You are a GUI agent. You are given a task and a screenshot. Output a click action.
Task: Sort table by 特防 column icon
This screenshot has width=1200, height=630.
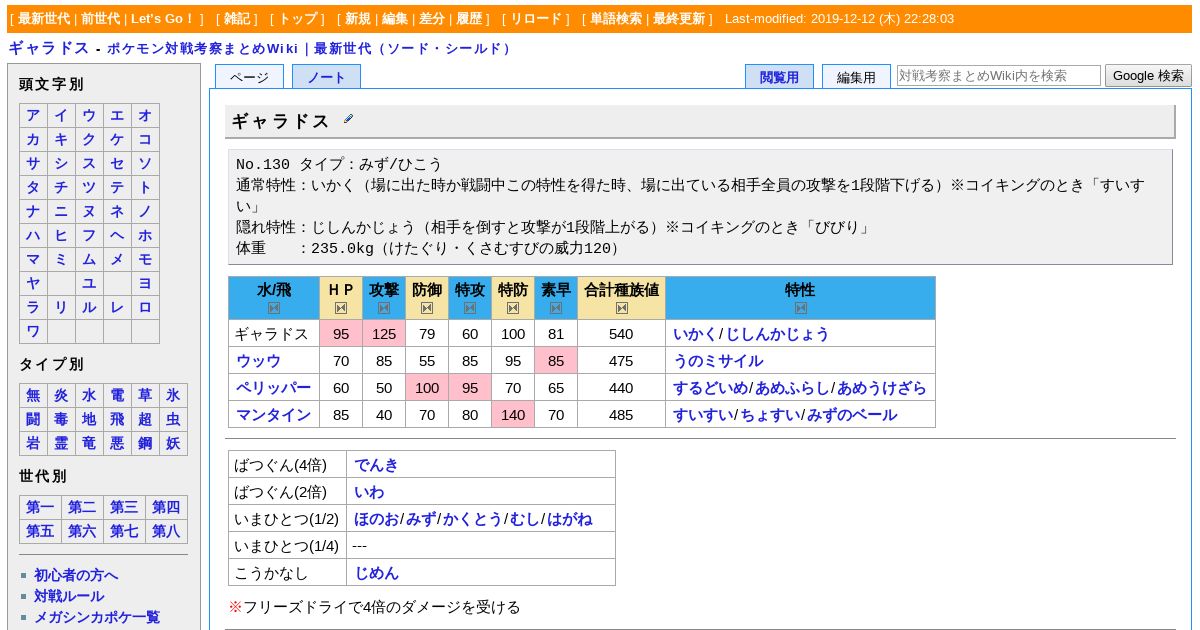click(x=513, y=308)
